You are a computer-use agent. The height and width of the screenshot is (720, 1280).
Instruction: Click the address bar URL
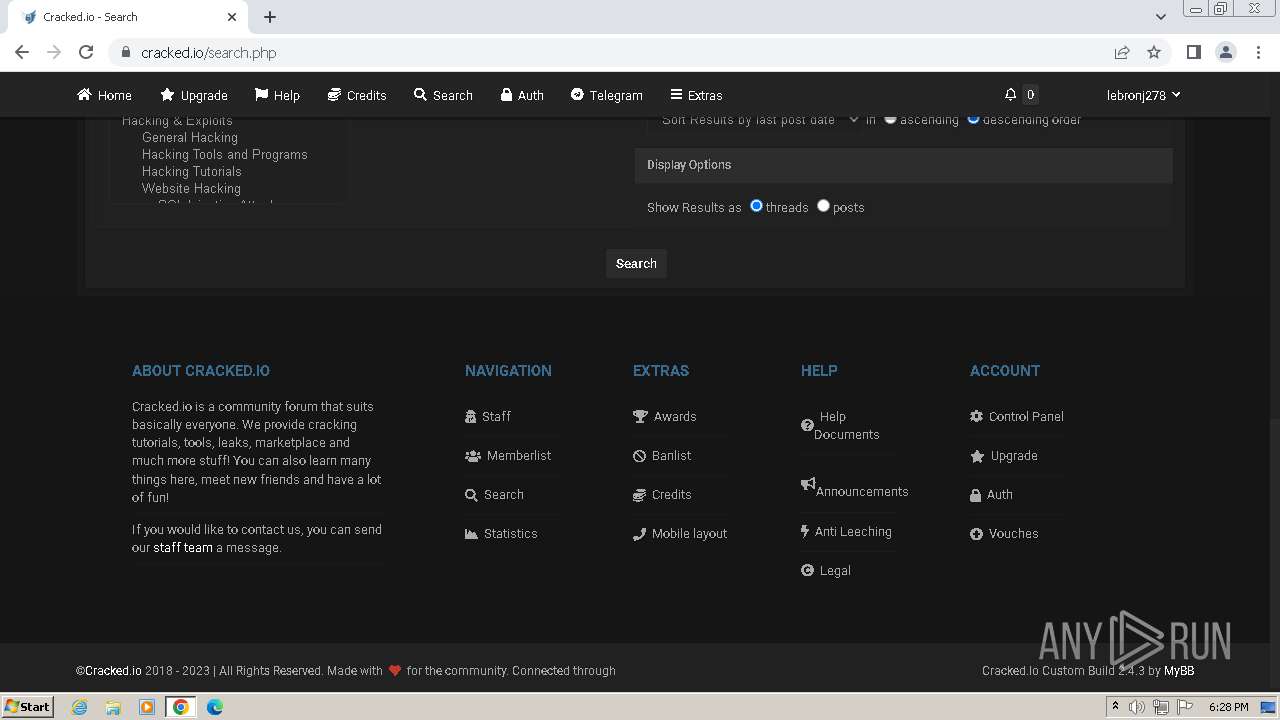[208, 52]
